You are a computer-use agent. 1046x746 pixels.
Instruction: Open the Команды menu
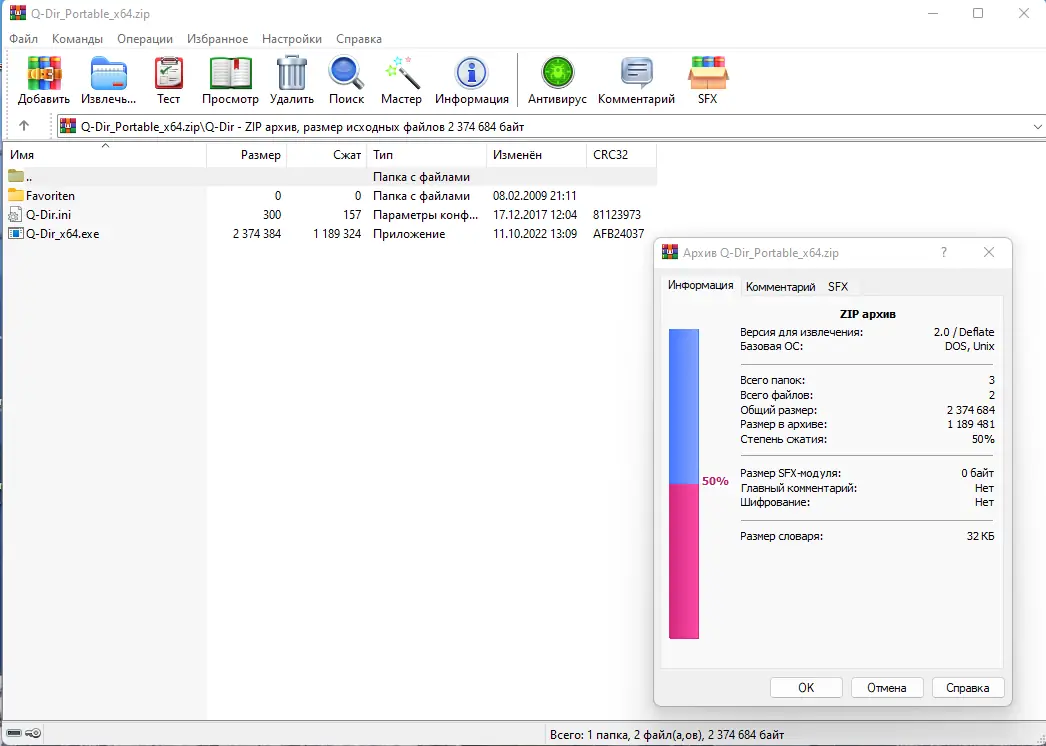click(77, 39)
